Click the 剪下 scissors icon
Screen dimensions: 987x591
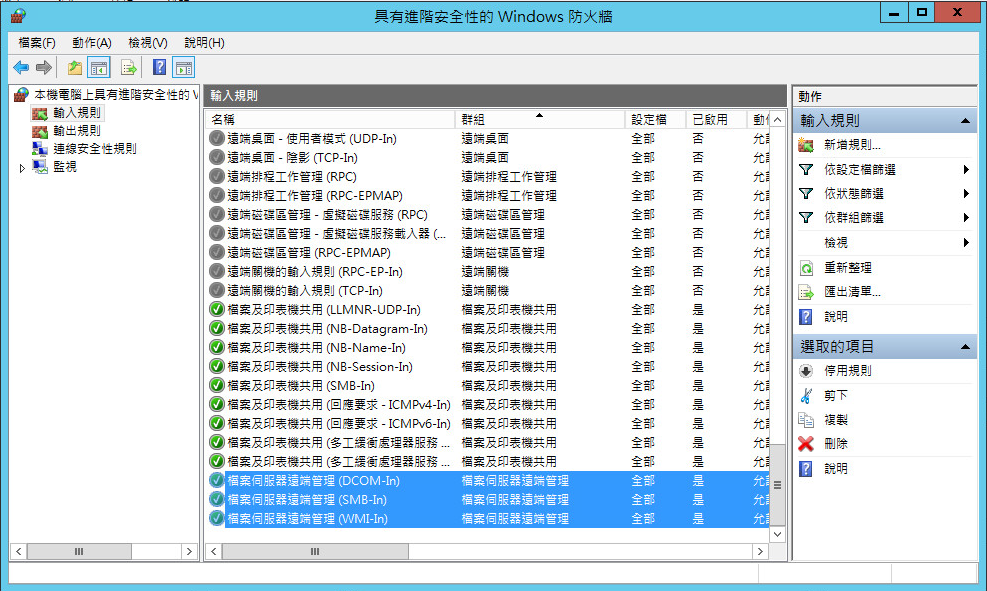[806, 395]
